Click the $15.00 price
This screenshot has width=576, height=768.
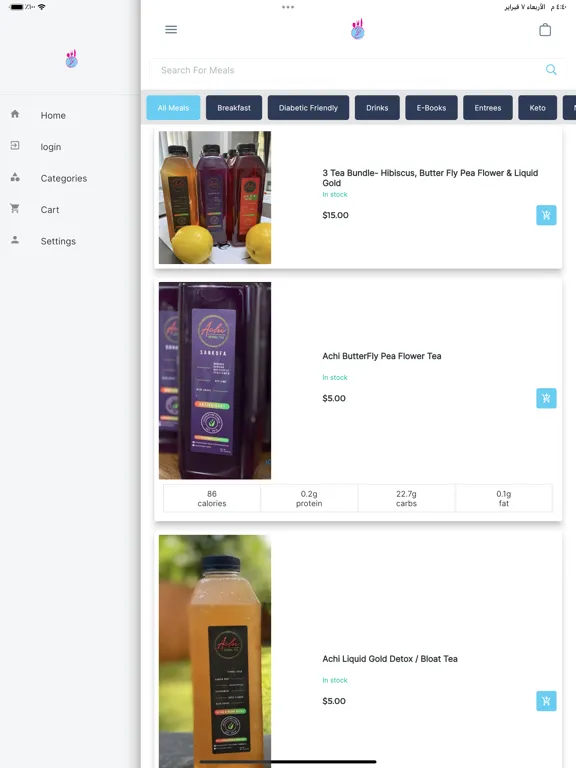[336, 215]
